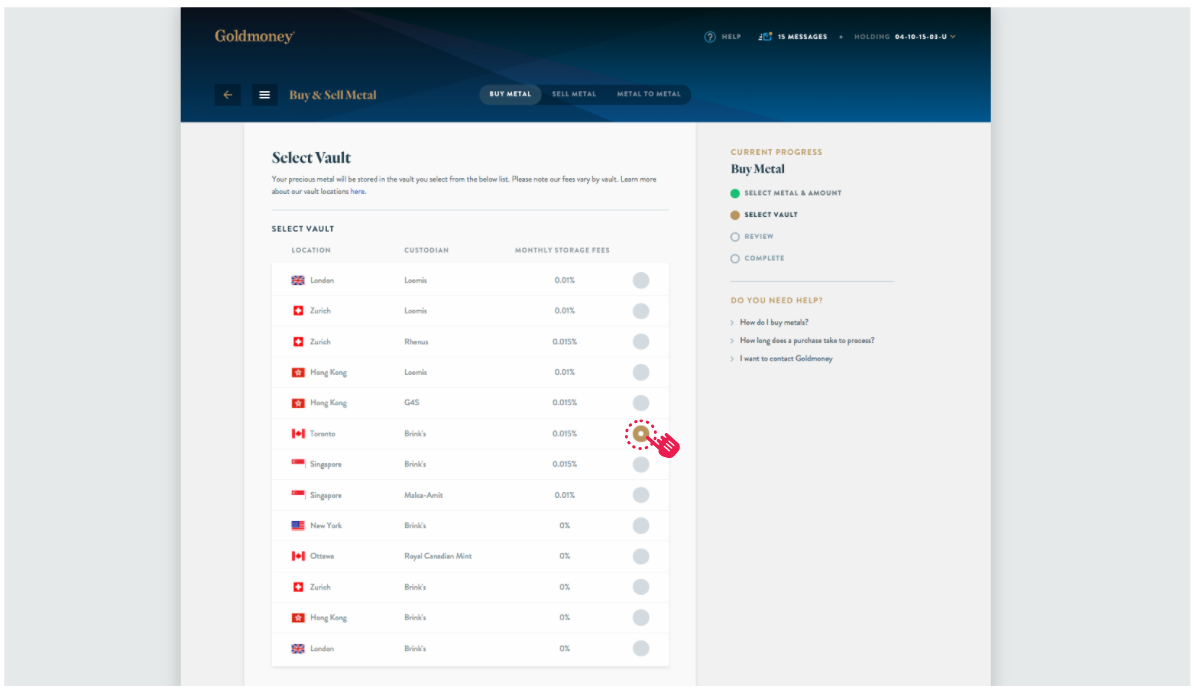Viewport: 1197px width, 693px height.
Task: Select Ottawa Royal Canadian Mint radio button
Action: [640, 556]
